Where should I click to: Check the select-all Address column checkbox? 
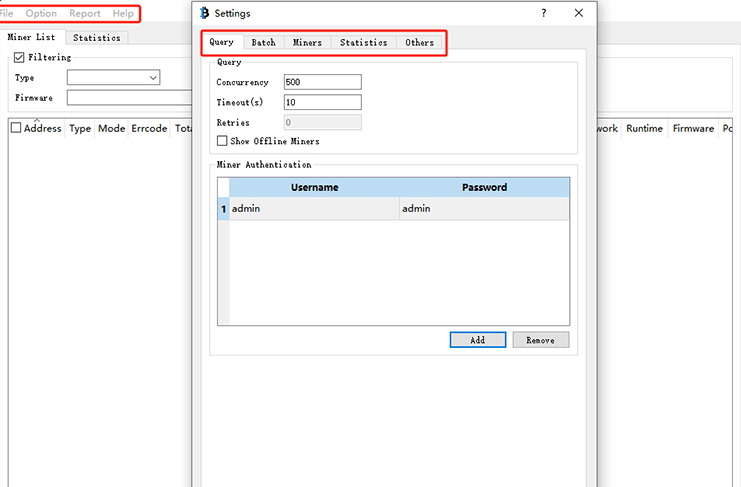[x=15, y=128]
